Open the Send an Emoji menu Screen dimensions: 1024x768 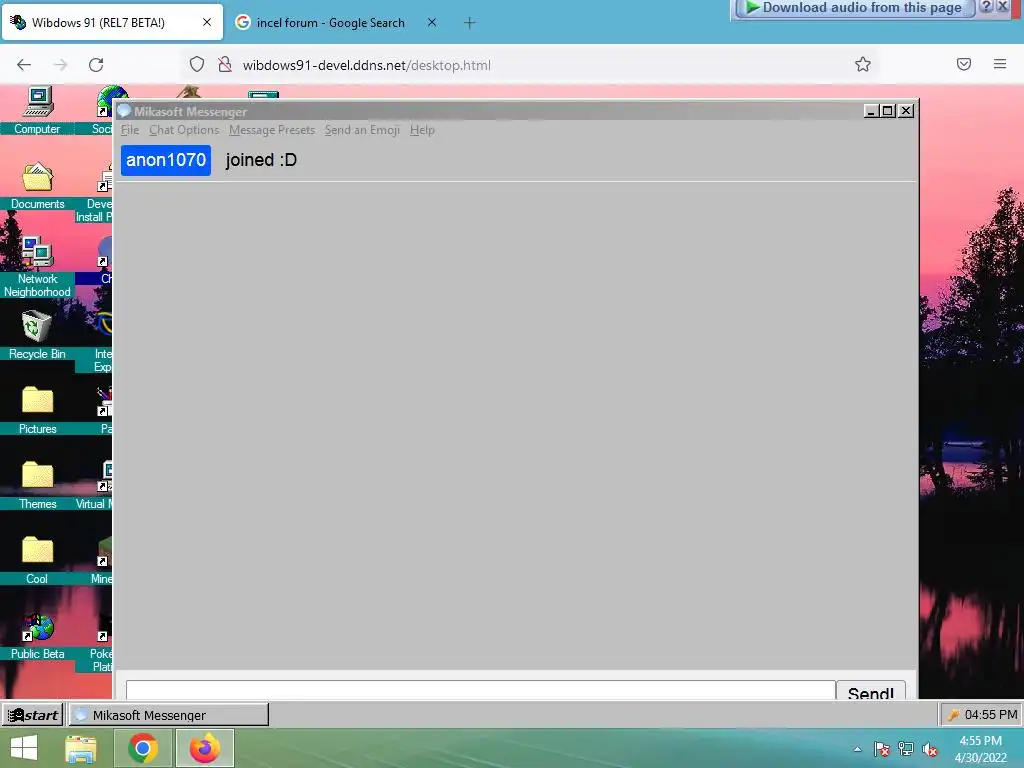(x=362, y=130)
